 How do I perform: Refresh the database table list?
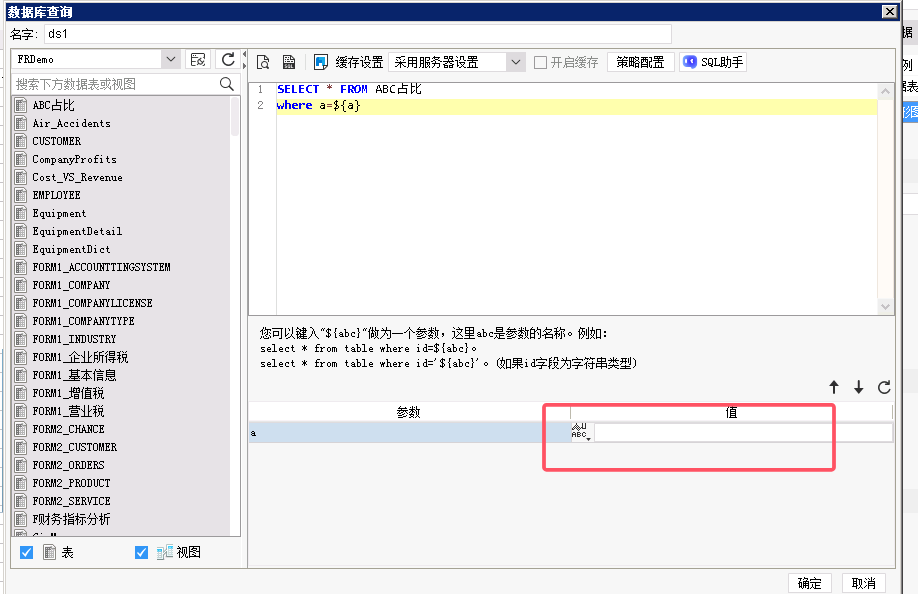(x=228, y=59)
